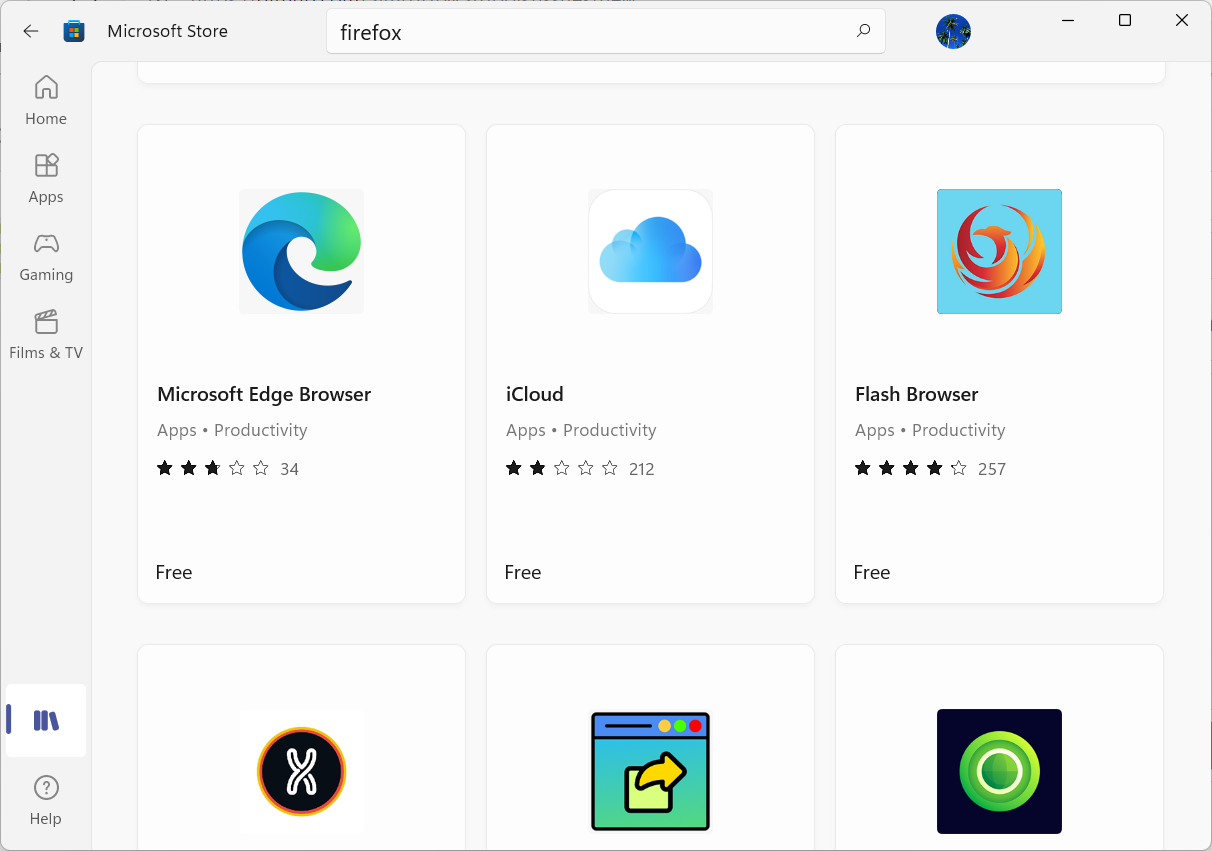This screenshot has width=1212, height=851.
Task: Click the Edge Browser star rating
Action: (228, 468)
